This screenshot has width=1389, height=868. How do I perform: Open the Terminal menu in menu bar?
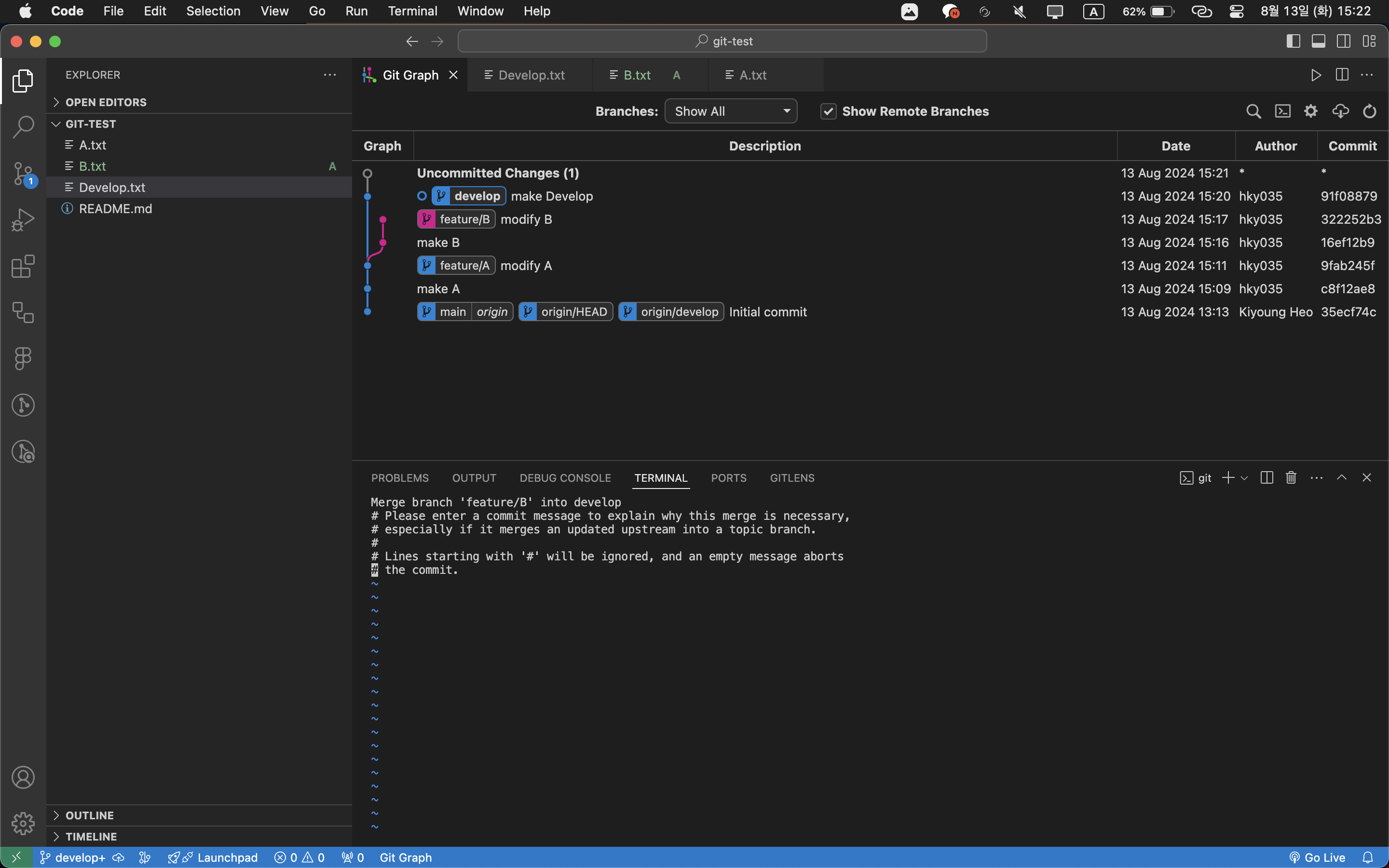pos(413,11)
